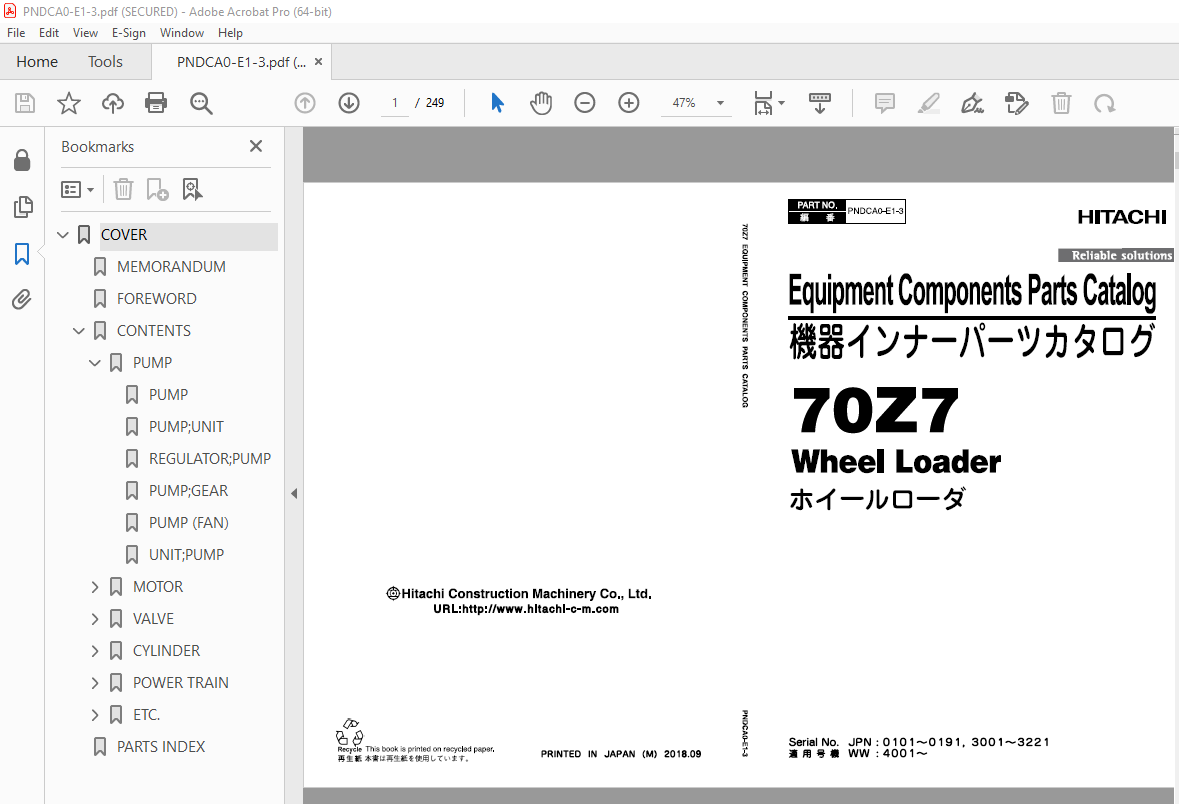Viewport: 1179px width, 804px height.
Task: Click the Hitachi URL on the page
Action: click(526, 609)
